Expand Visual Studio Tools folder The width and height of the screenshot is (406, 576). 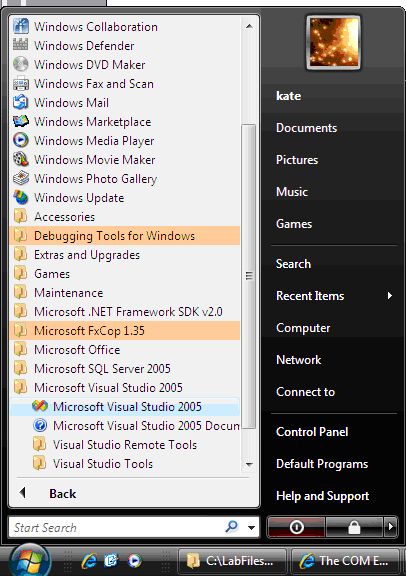click(x=125, y=464)
